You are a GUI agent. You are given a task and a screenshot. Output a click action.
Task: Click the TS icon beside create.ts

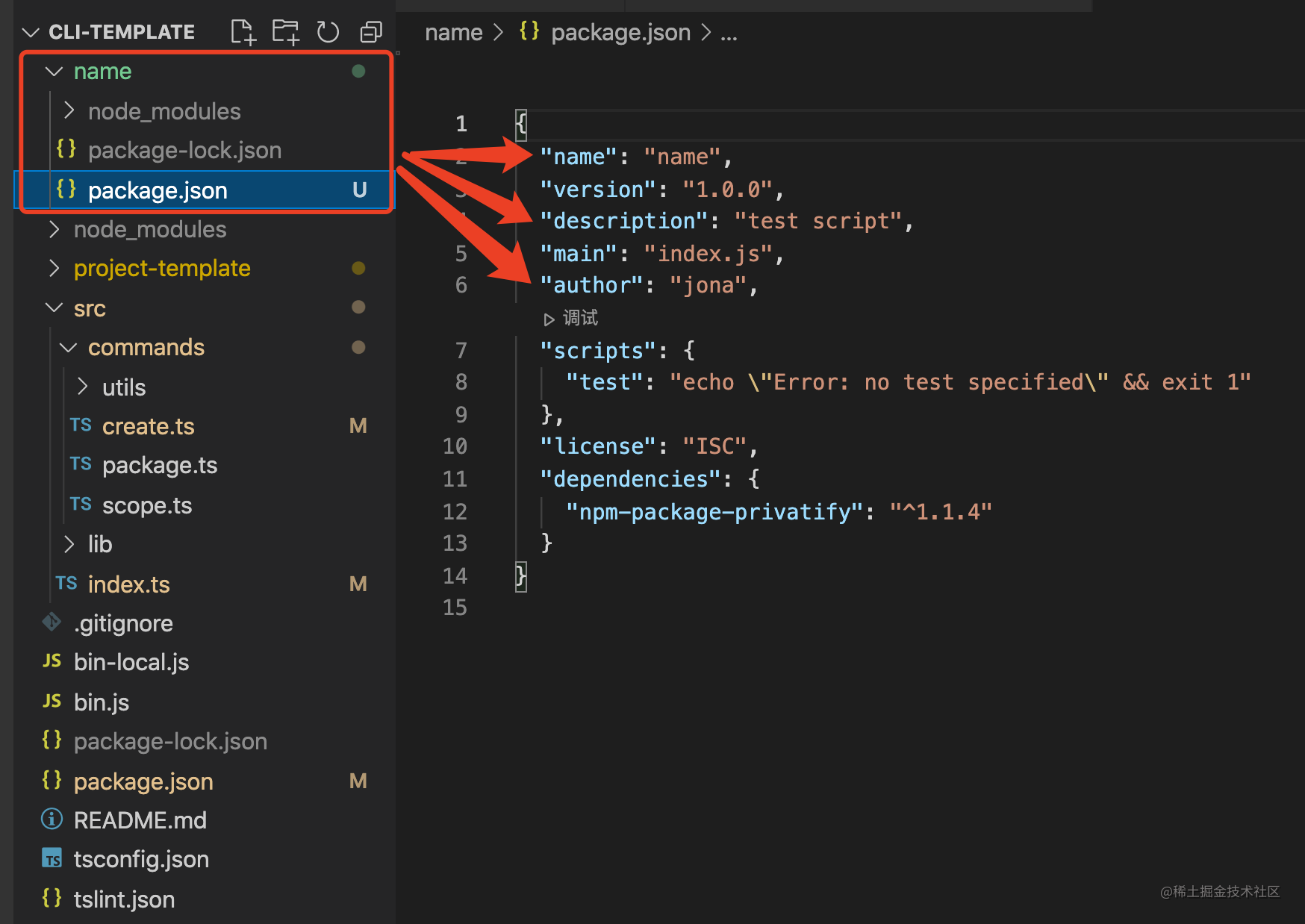[81, 425]
